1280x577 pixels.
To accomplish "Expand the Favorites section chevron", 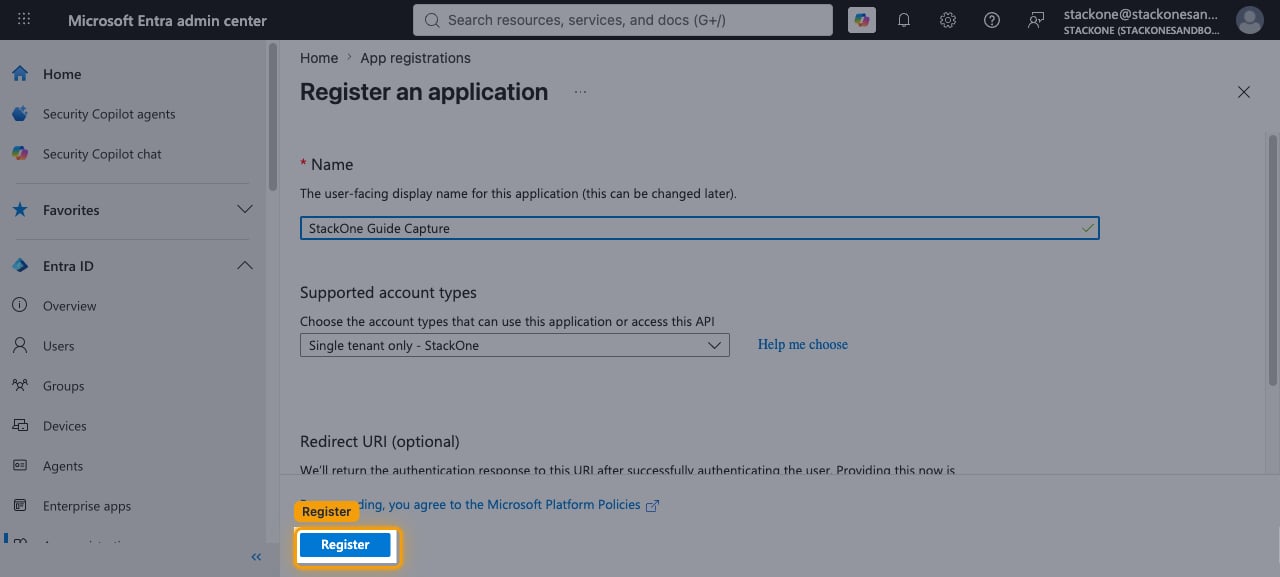I will click(244, 210).
